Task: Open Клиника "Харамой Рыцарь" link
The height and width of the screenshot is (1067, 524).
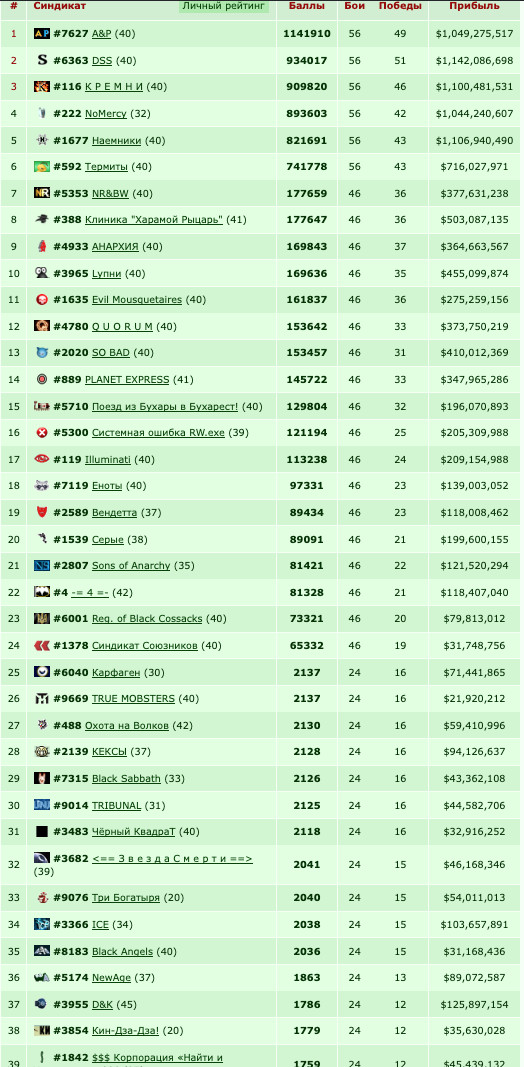Action: click(154, 220)
